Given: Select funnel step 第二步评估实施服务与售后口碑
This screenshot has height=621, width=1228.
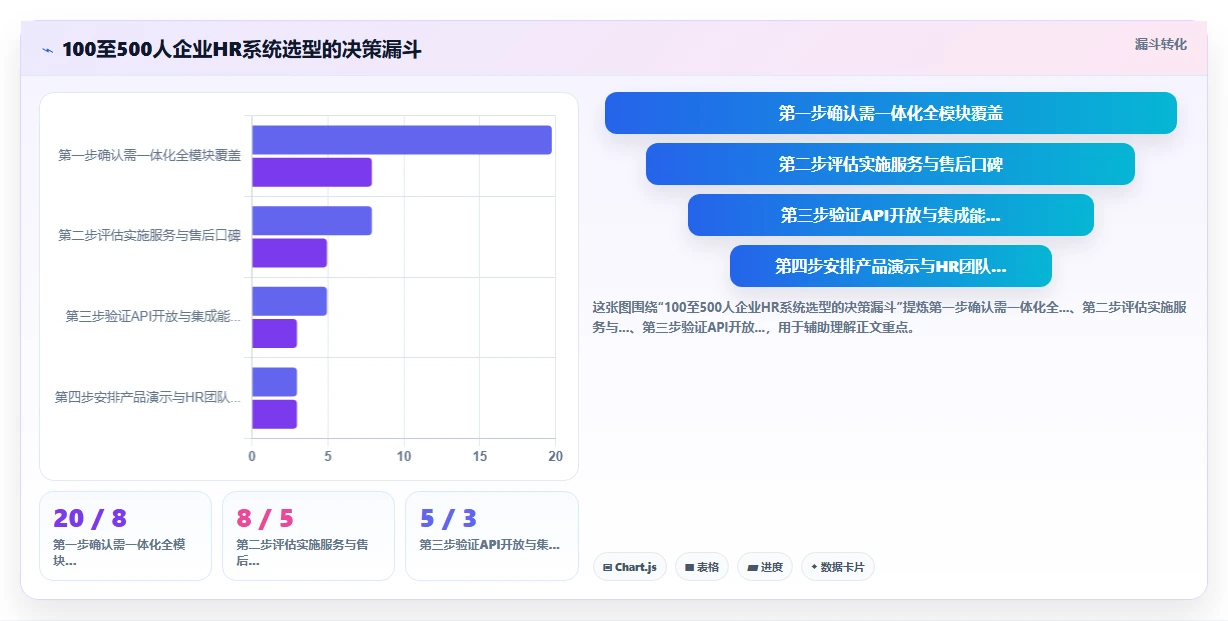Looking at the screenshot, I should [x=890, y=164].
